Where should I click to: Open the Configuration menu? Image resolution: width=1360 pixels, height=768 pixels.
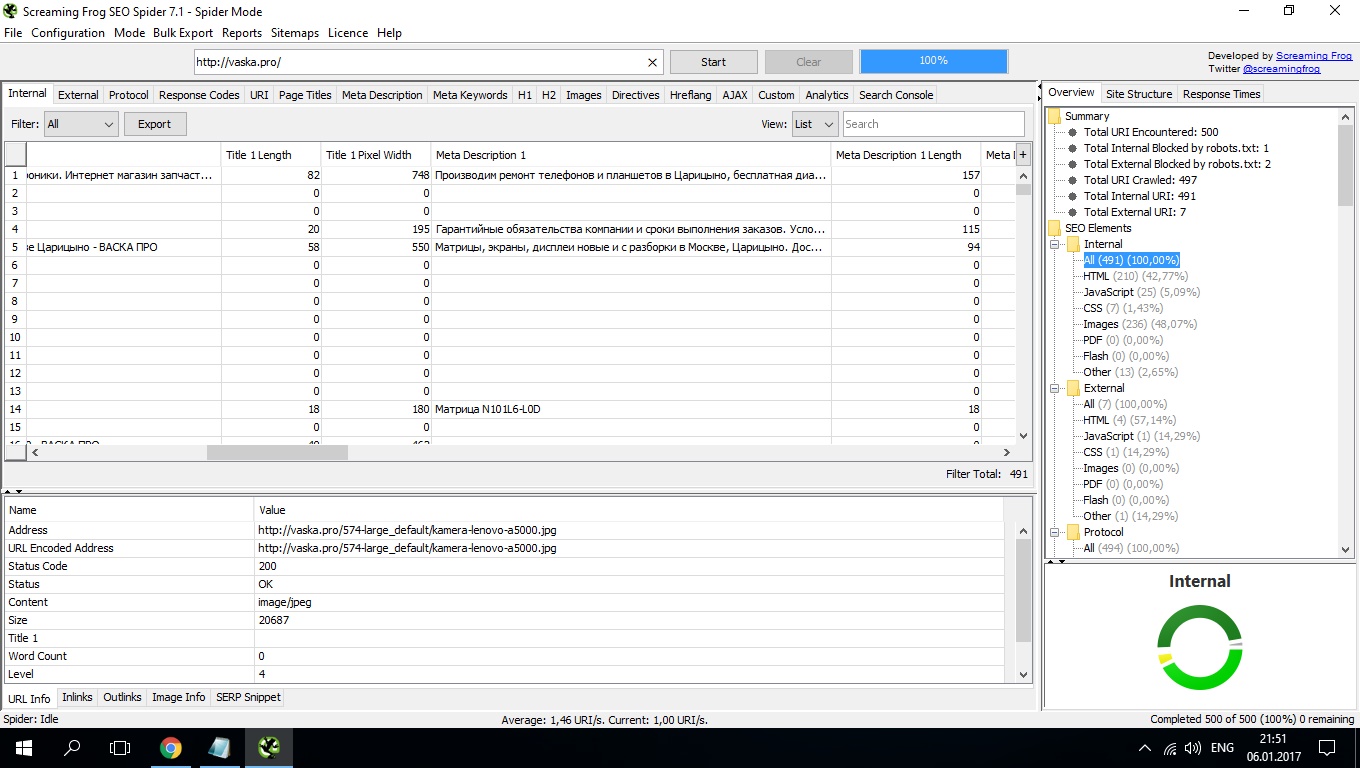pyautogui.click(x=68, y=33)
